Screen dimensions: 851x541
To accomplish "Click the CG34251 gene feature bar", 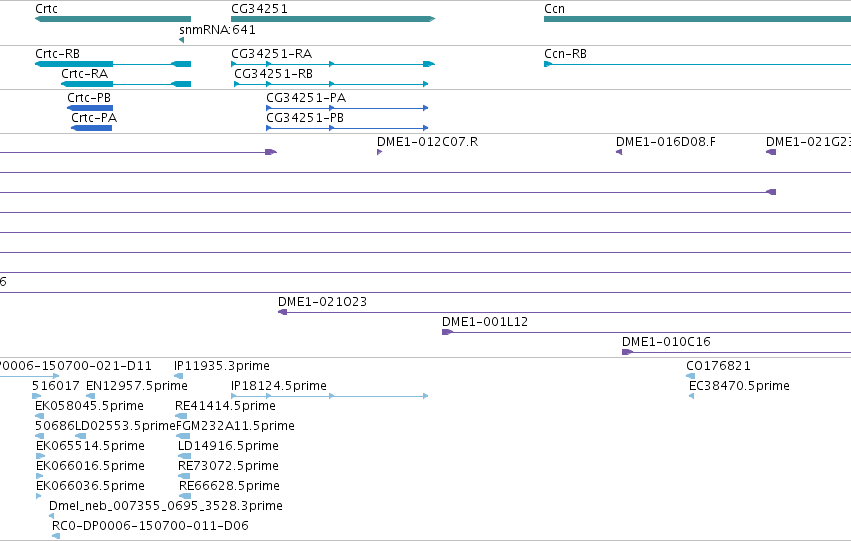I will click(x=333, y=19).
